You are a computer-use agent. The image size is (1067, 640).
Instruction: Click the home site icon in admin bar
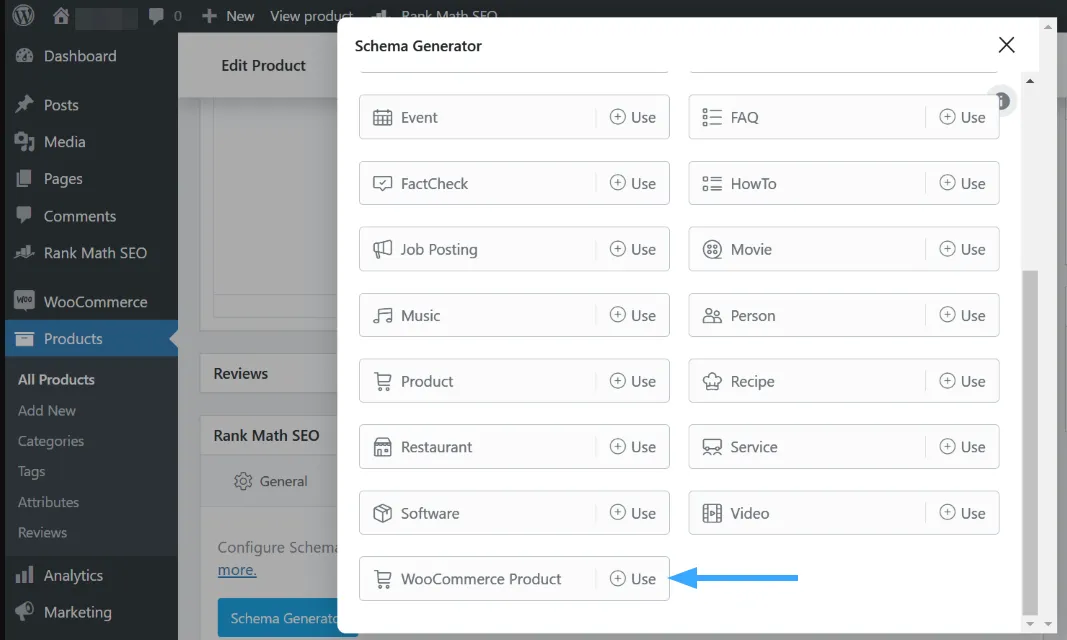point(61,15)
